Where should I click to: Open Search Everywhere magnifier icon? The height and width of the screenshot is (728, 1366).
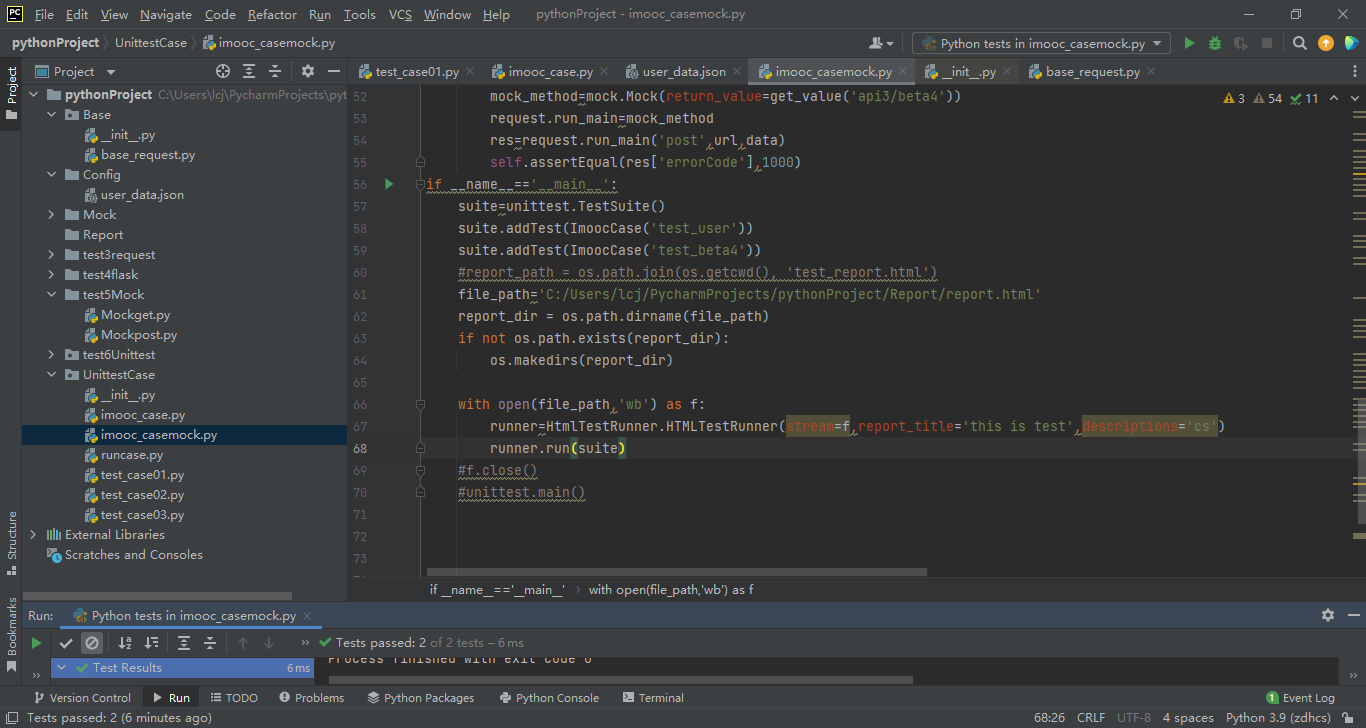(x=1300, y=43)
